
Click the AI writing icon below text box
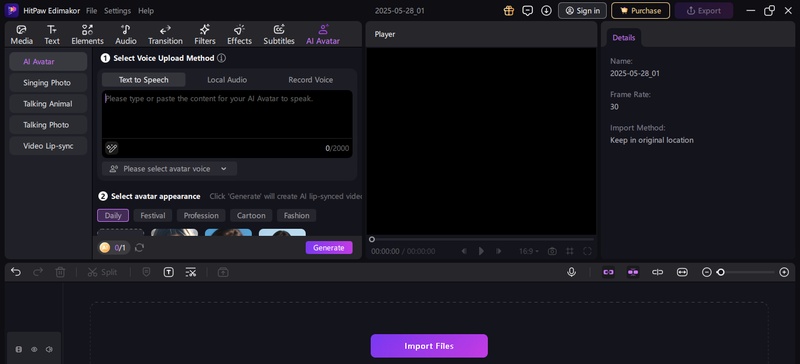(x=112, y=149)
